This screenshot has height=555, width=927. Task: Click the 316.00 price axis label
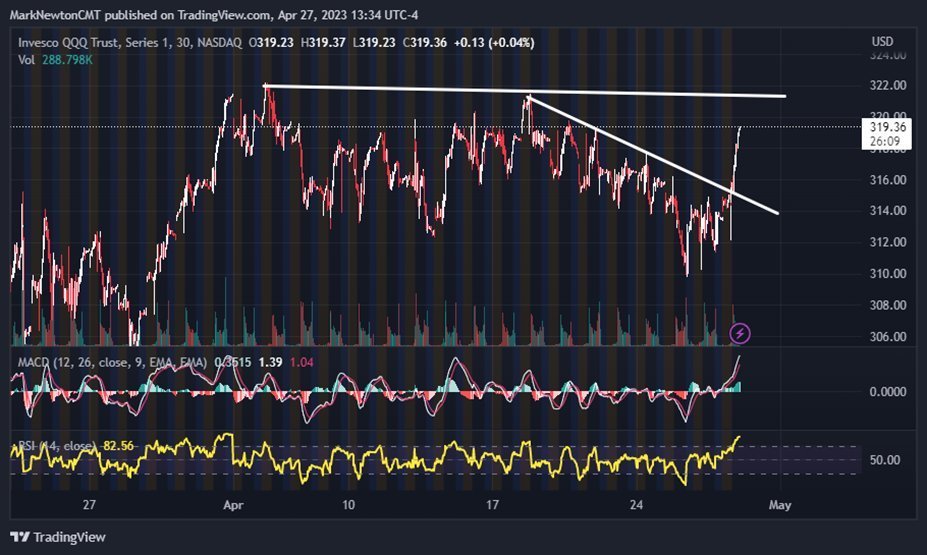tap(887, 180)
